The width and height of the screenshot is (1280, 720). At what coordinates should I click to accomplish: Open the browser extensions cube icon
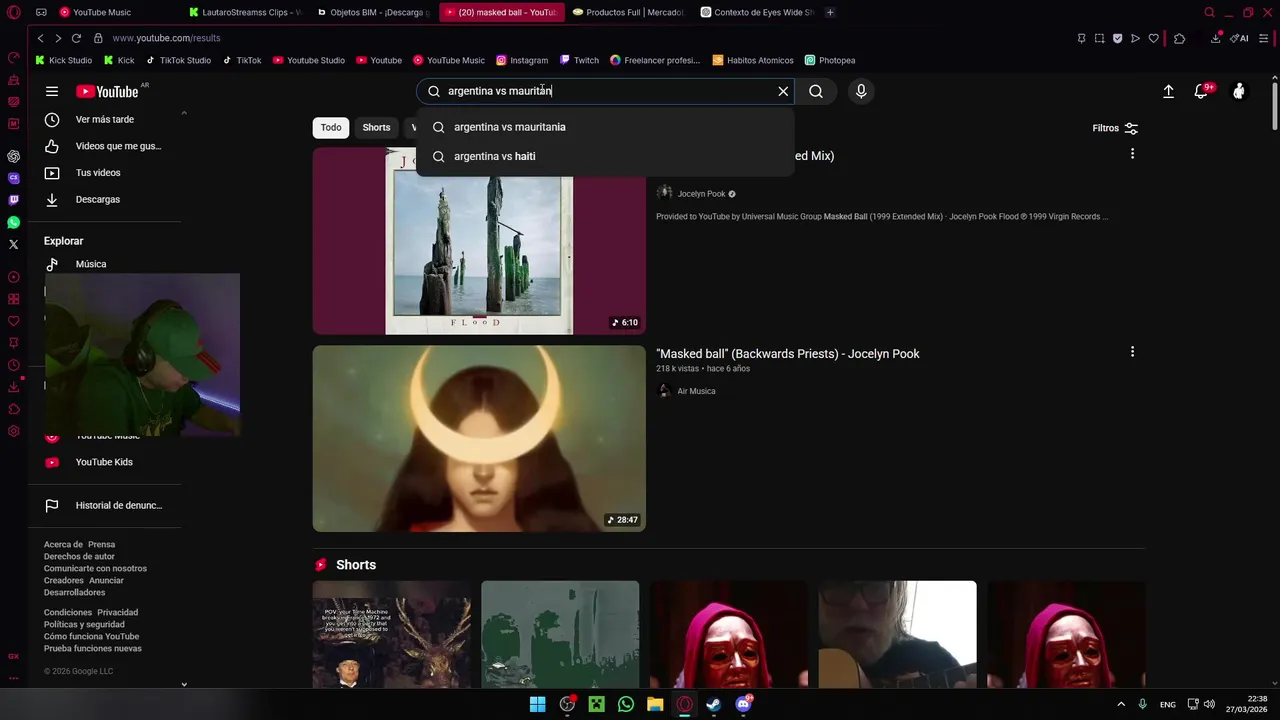(1179, 38)
